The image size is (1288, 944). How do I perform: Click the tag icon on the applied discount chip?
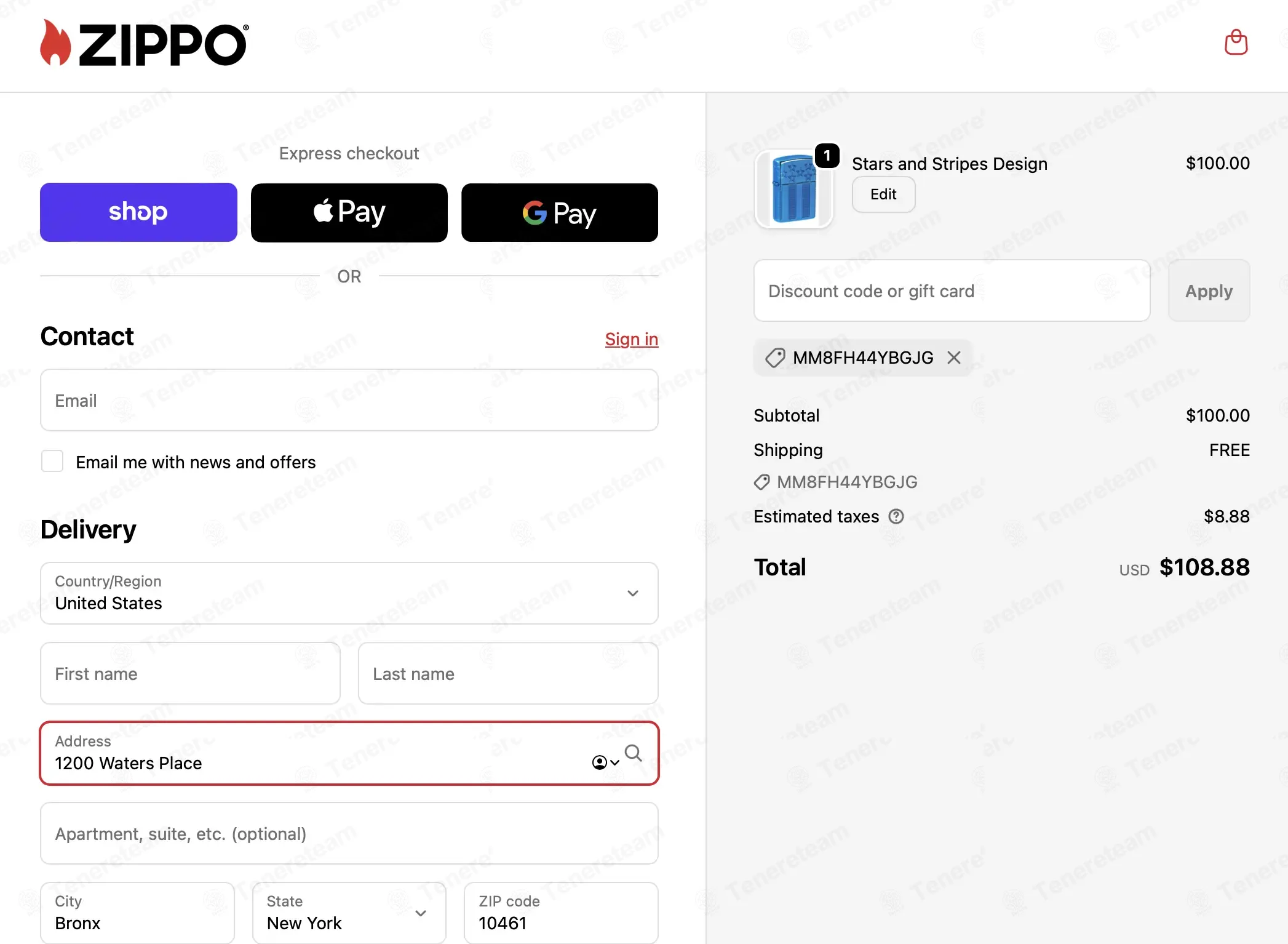(x=775, y=358)
